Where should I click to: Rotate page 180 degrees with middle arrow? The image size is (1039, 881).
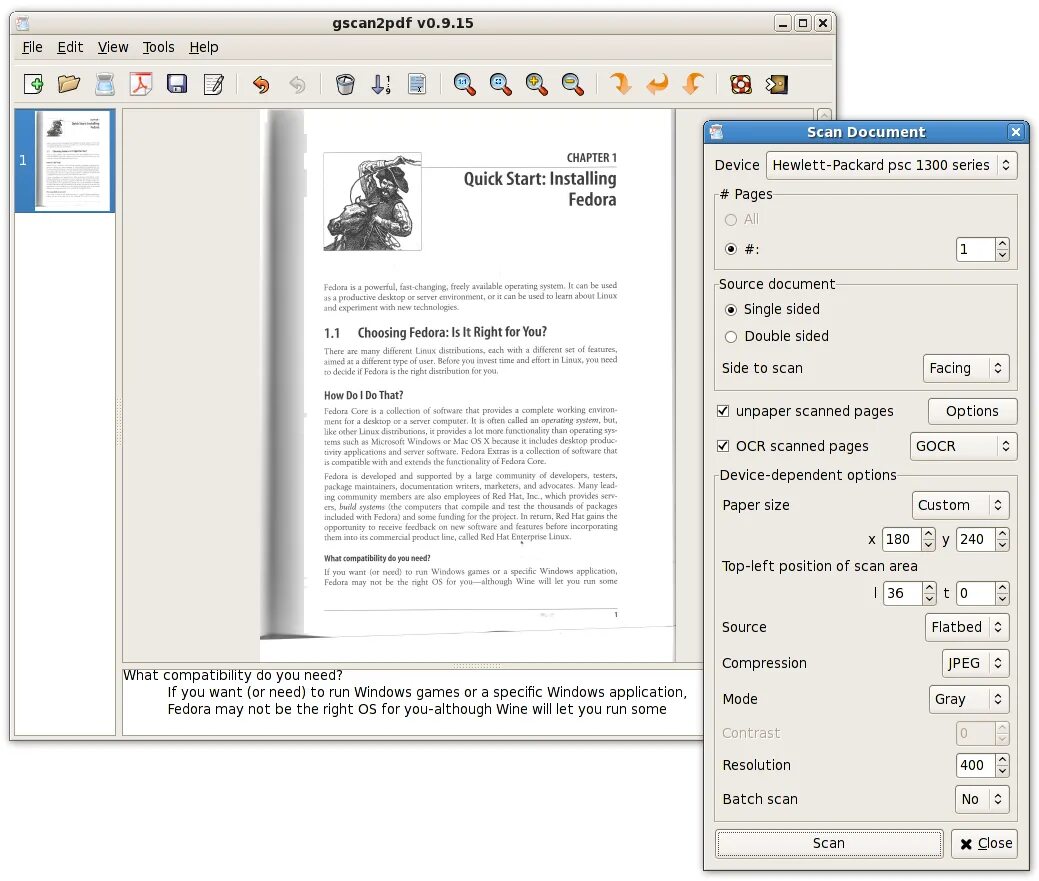tap(657, 84)
